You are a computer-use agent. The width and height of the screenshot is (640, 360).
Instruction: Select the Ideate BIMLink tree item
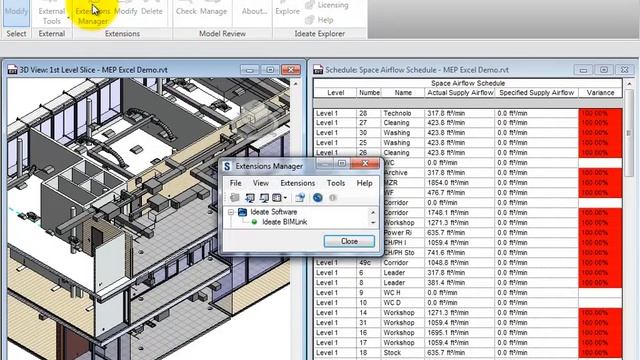click(x=284, y=222)
